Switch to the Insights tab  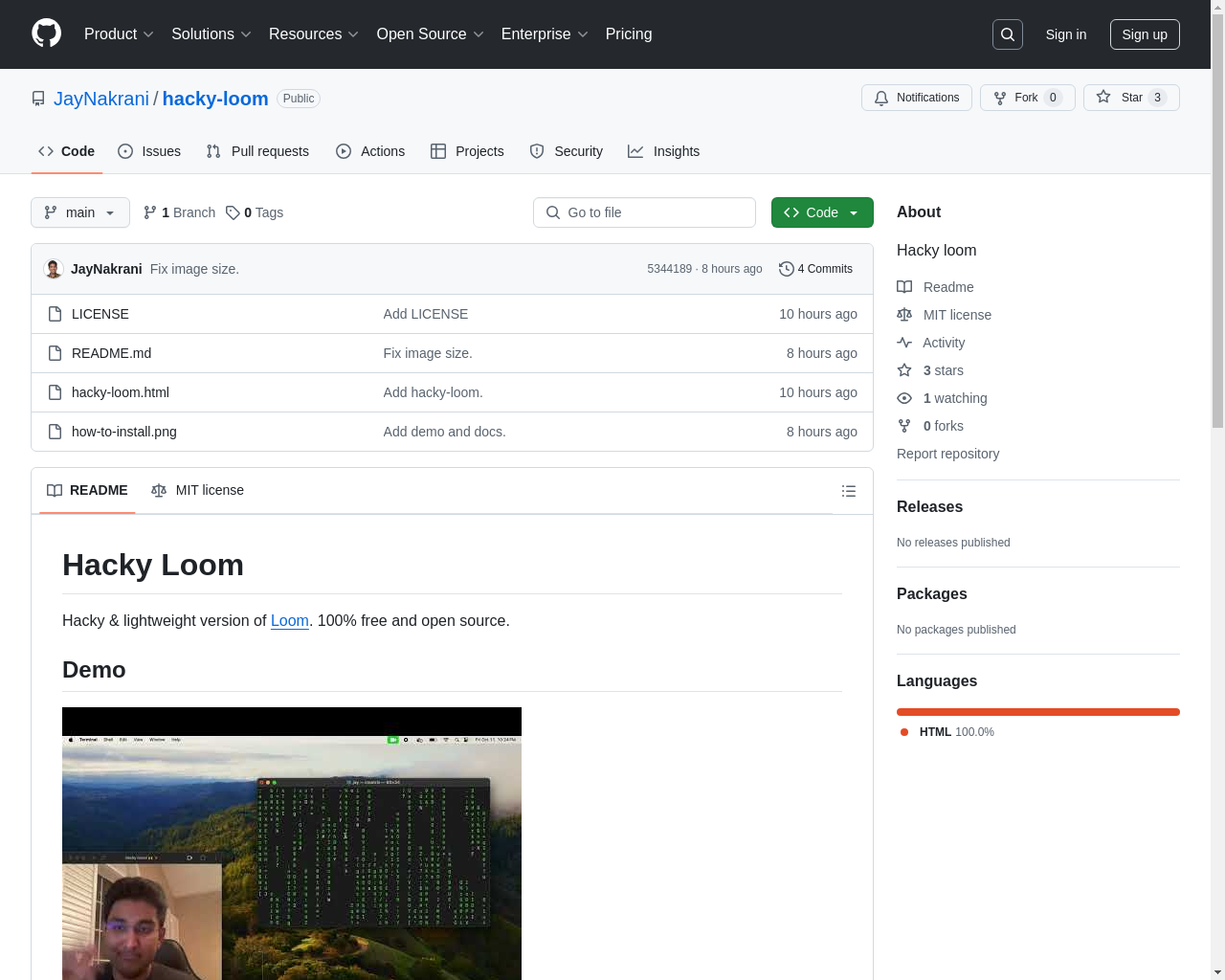664,151
